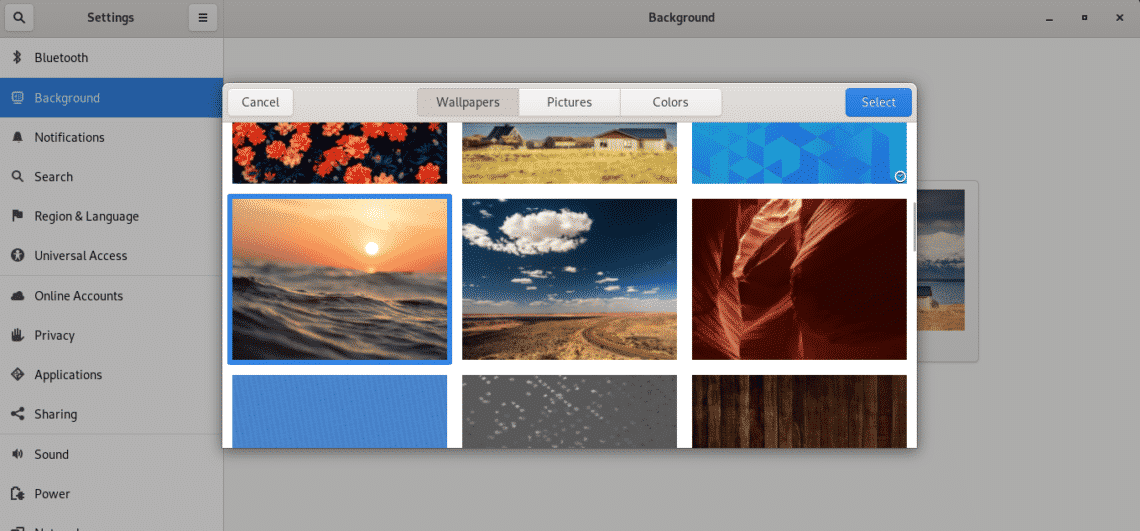This screenshot has height=531, width=1140.
Task: Open Region & Language settings
Action: click(111, 216)
